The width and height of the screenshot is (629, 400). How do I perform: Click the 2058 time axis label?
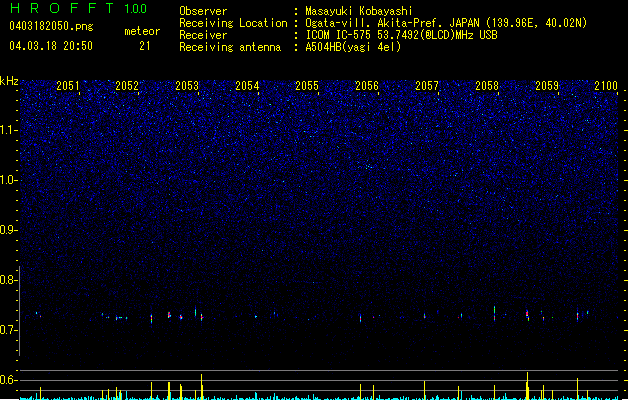487,86
